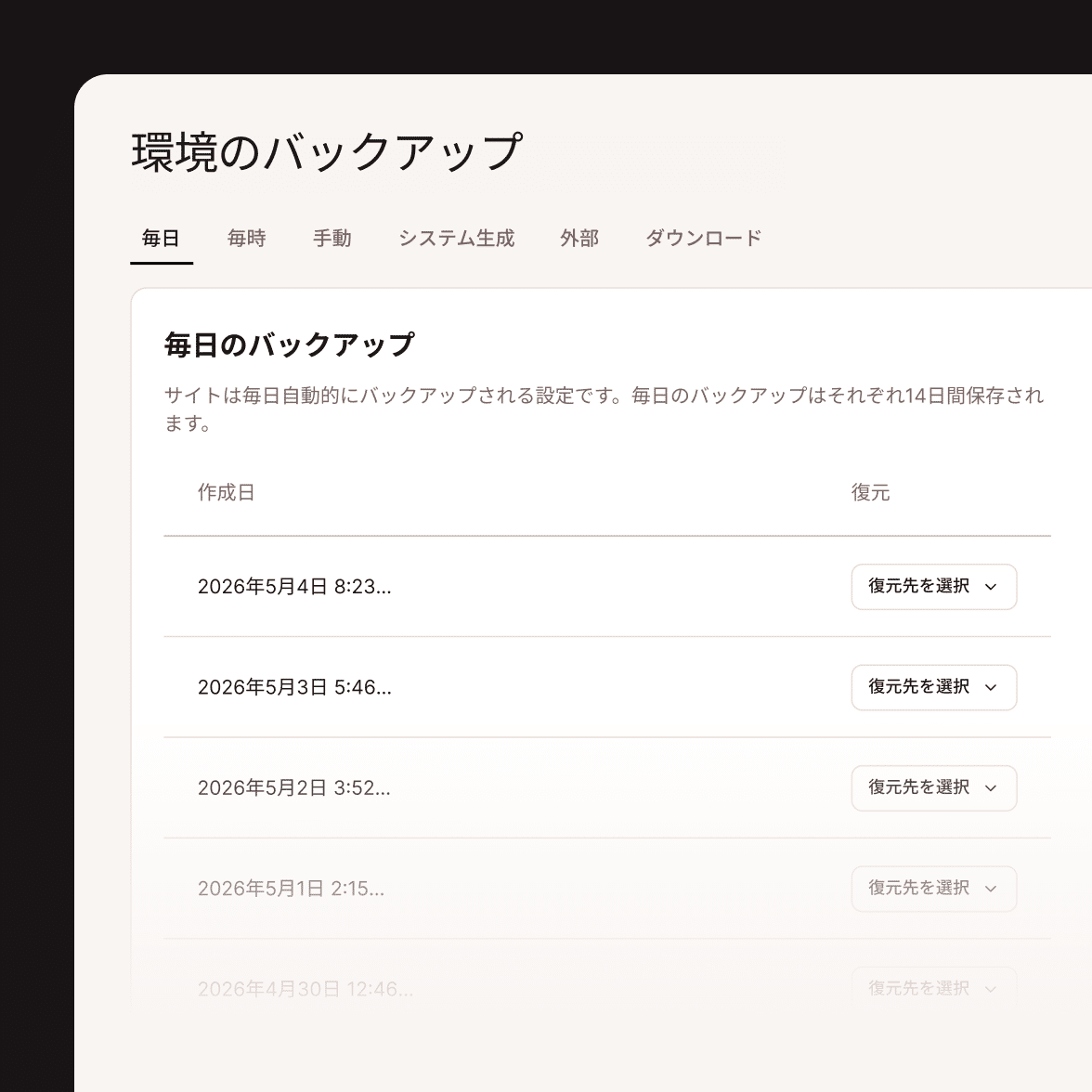Select the date text 2026年5月4日 8:23...
The height and width of the screenshot is (1092, 1092).
(x=294, y=587)
